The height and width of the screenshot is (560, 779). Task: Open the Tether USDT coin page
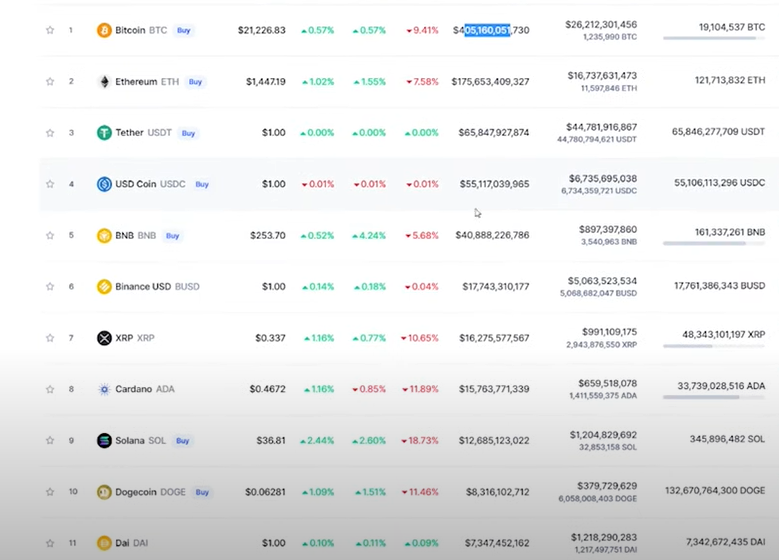[x=144, y=133]
